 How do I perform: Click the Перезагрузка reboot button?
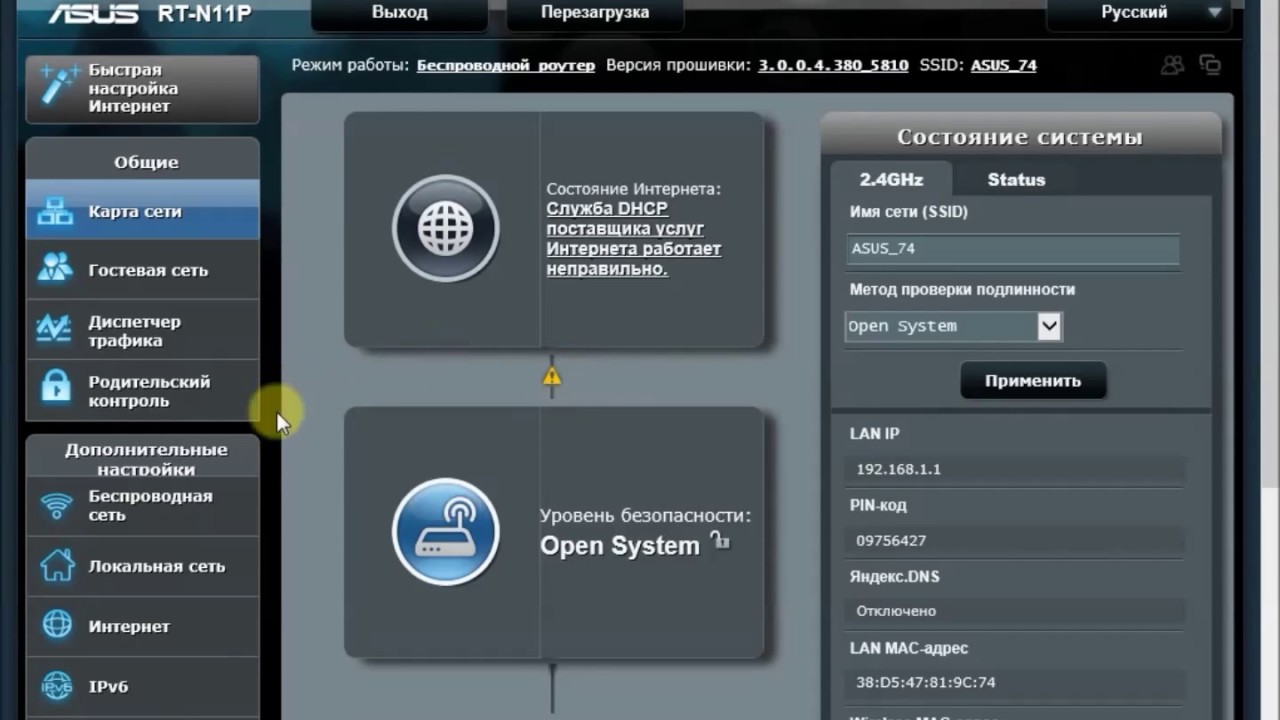pyautogui.click(x=595, y=13)
